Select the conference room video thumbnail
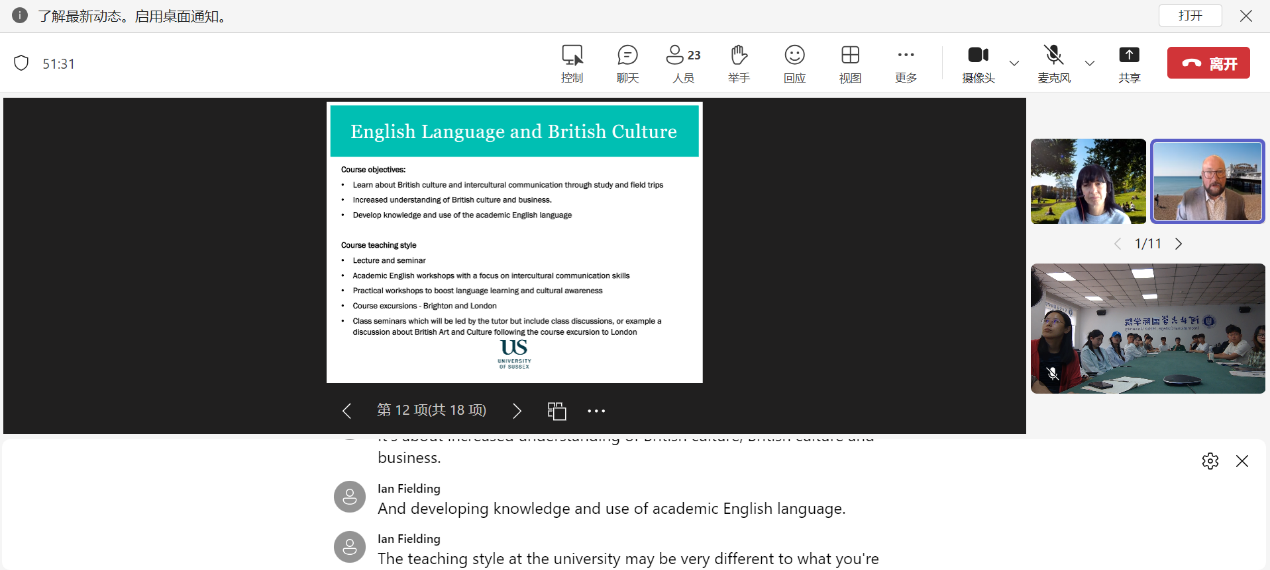 (1148, 328)
